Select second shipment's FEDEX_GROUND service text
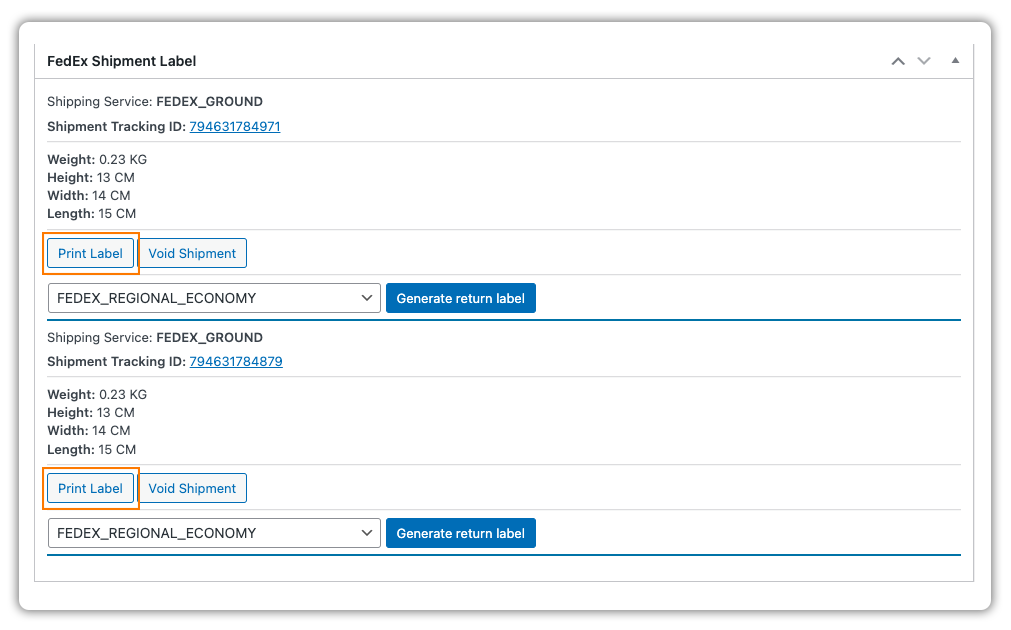 tap(210, 337)
